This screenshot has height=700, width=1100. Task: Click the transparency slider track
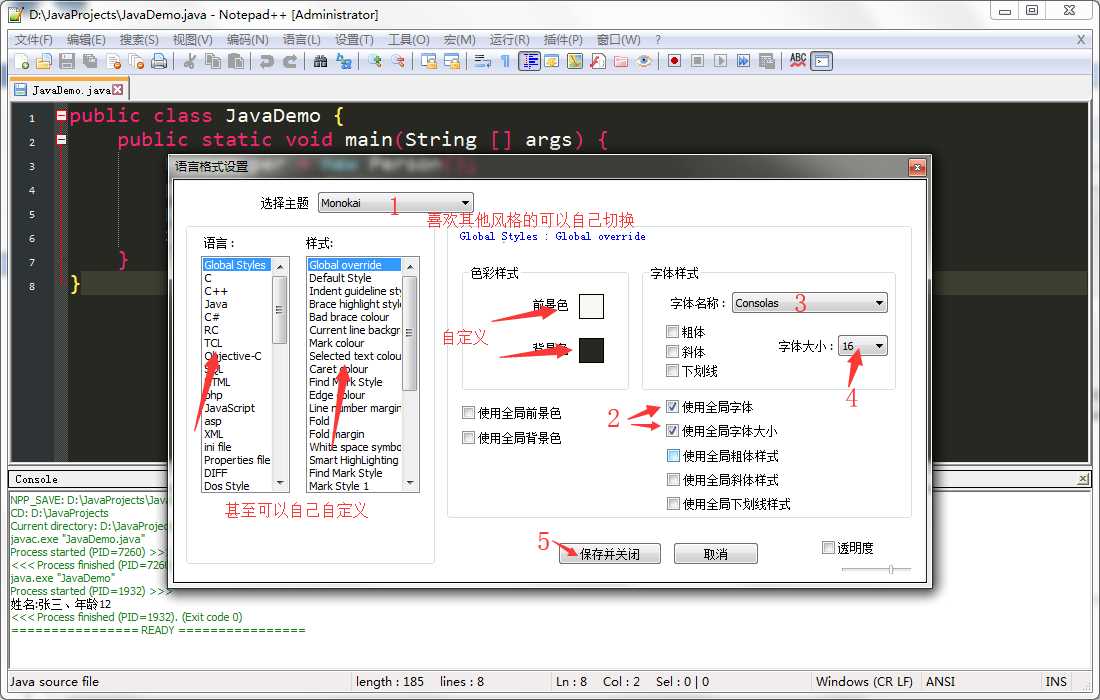pyautogui.click(x=876, y=569)
